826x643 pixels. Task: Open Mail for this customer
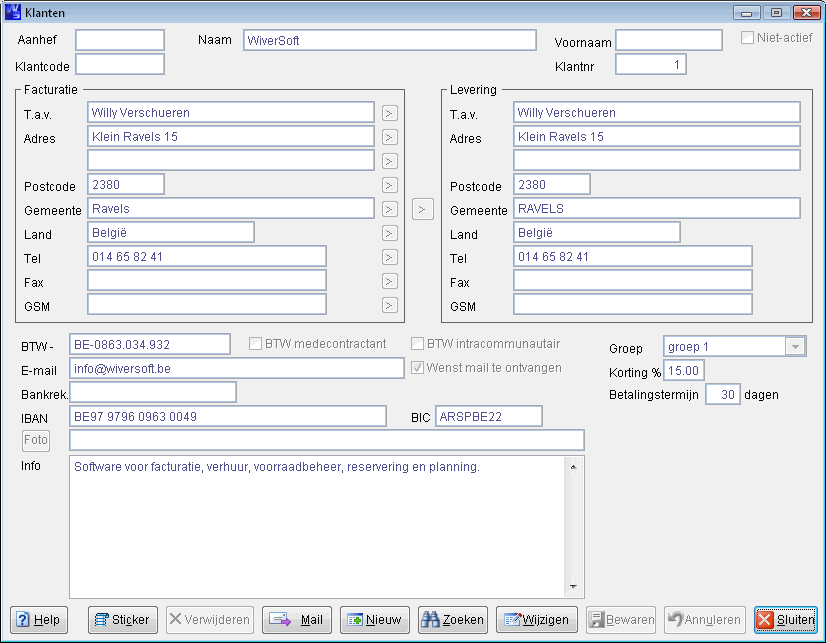[x=297, y=620]
